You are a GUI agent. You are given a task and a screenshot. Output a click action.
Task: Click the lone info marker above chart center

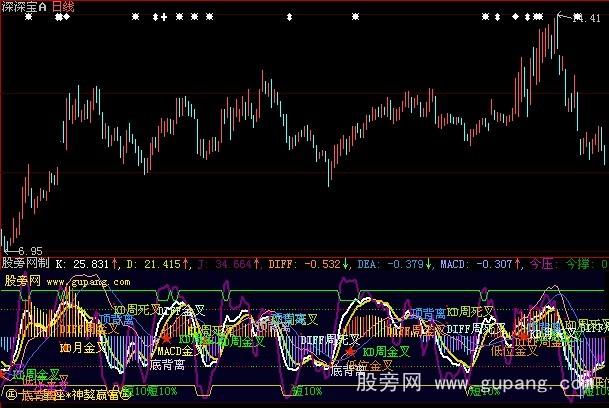tap(289, 17)
